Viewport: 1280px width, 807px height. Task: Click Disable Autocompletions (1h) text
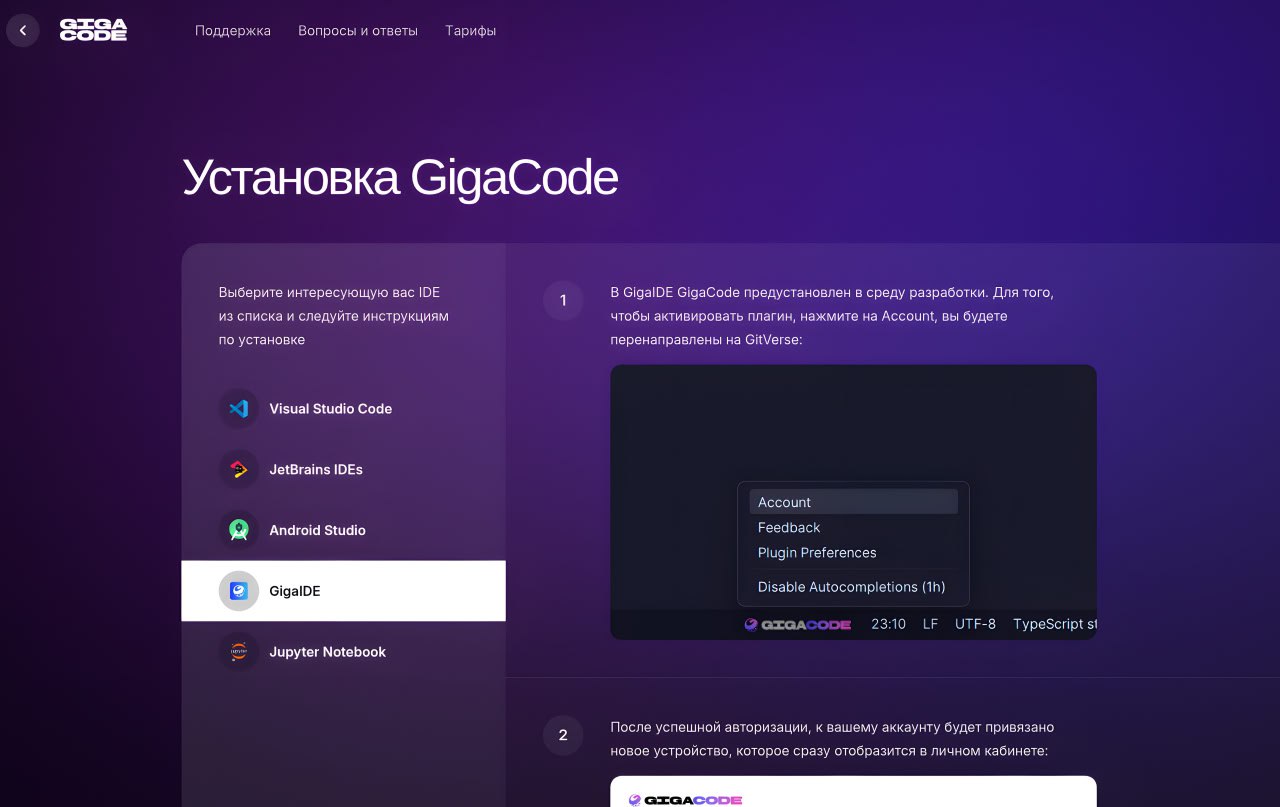pyautogui.click(x=851, y=587)
